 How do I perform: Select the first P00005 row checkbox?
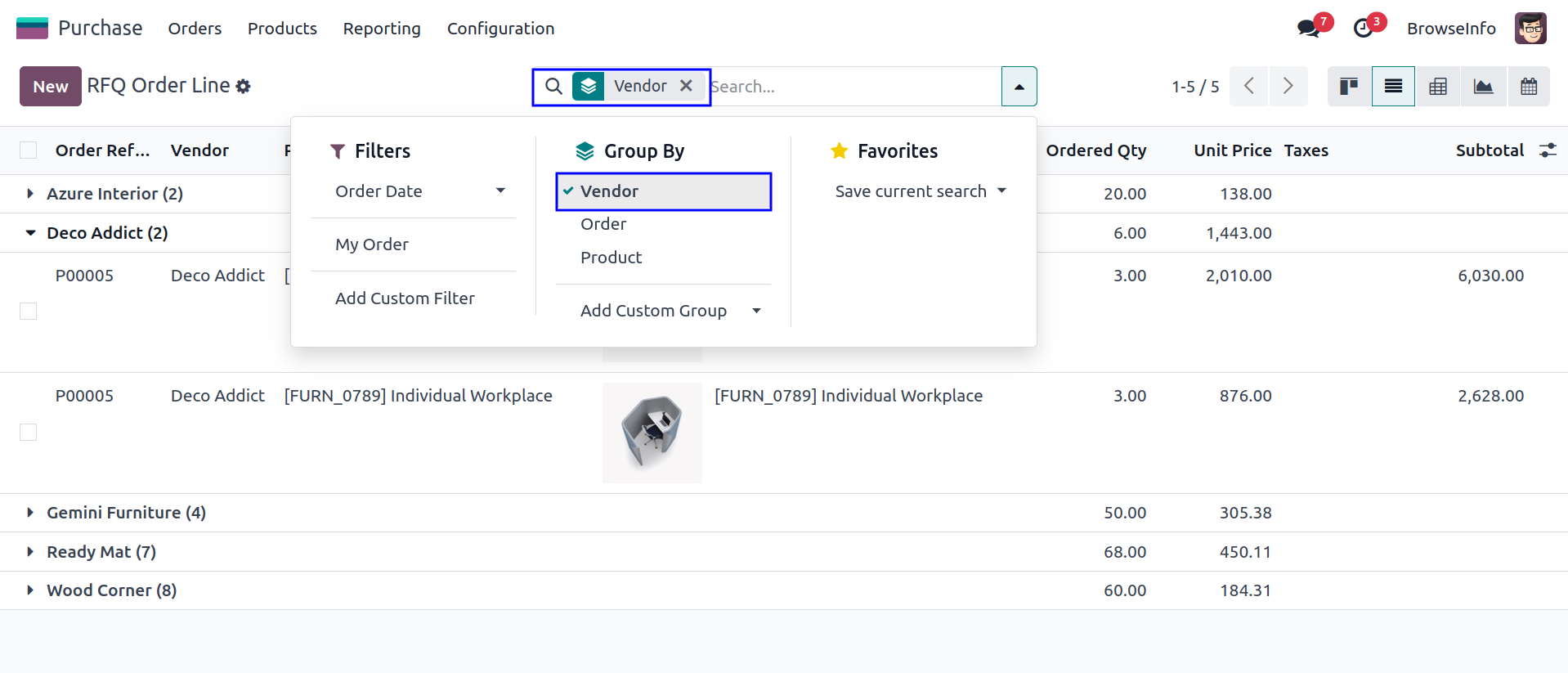tap(29, 312)
